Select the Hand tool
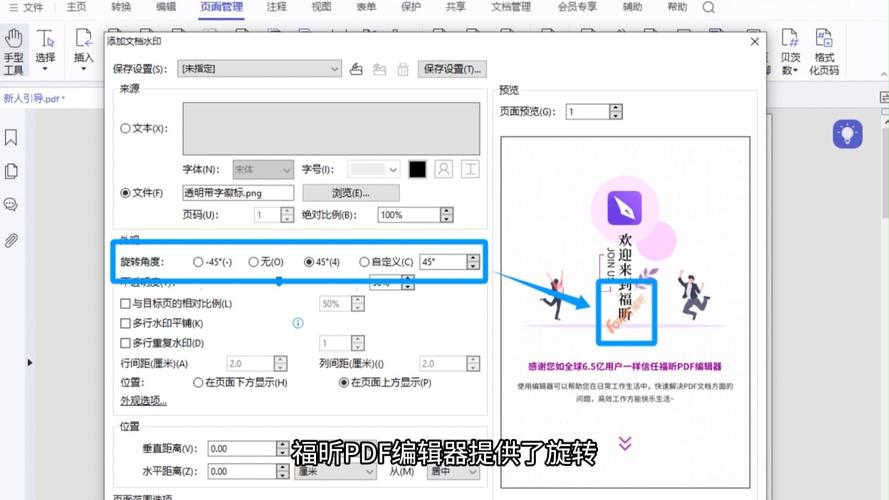 (14, 52)
